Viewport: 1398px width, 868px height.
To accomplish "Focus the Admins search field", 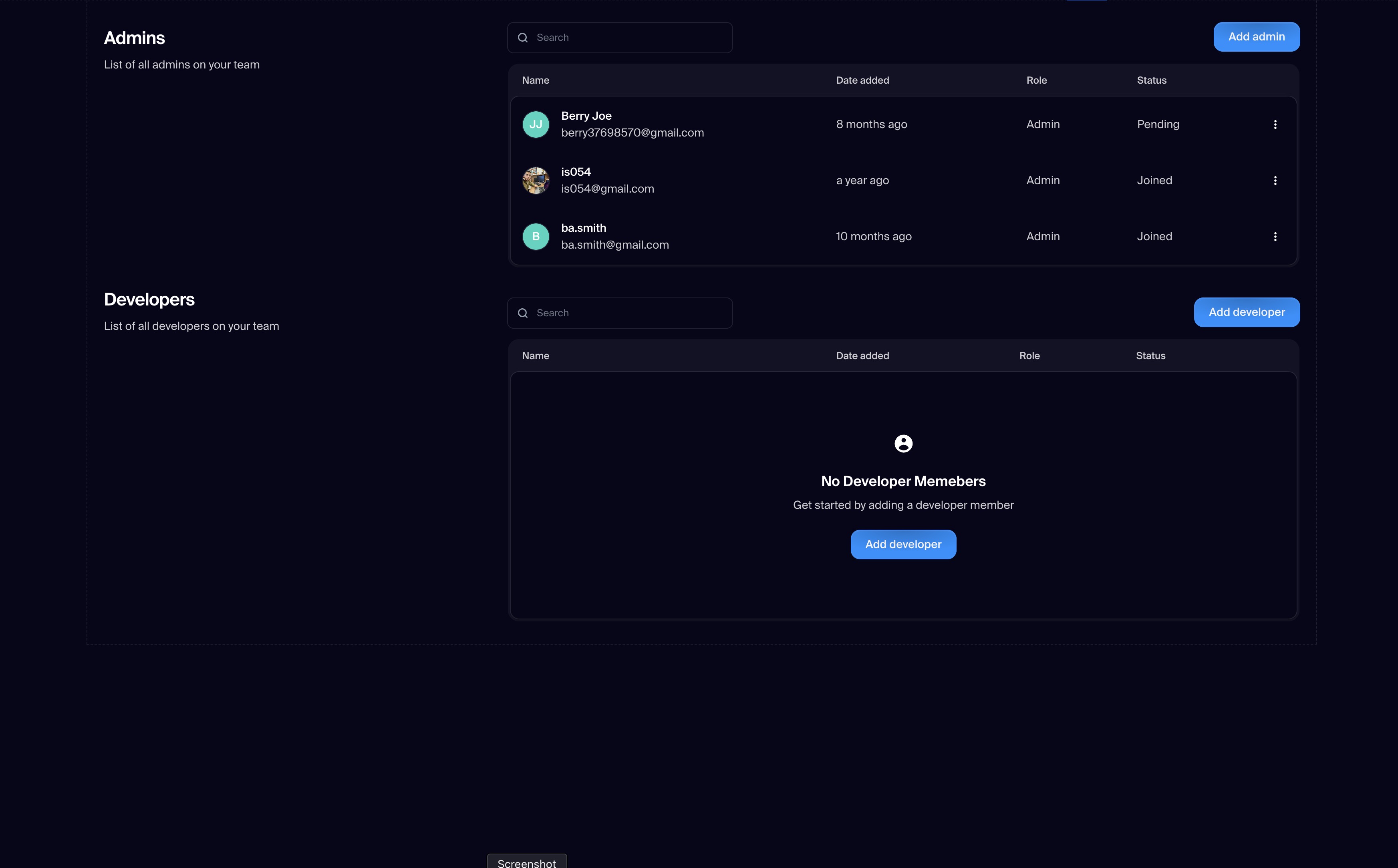I will coord(620,37).
